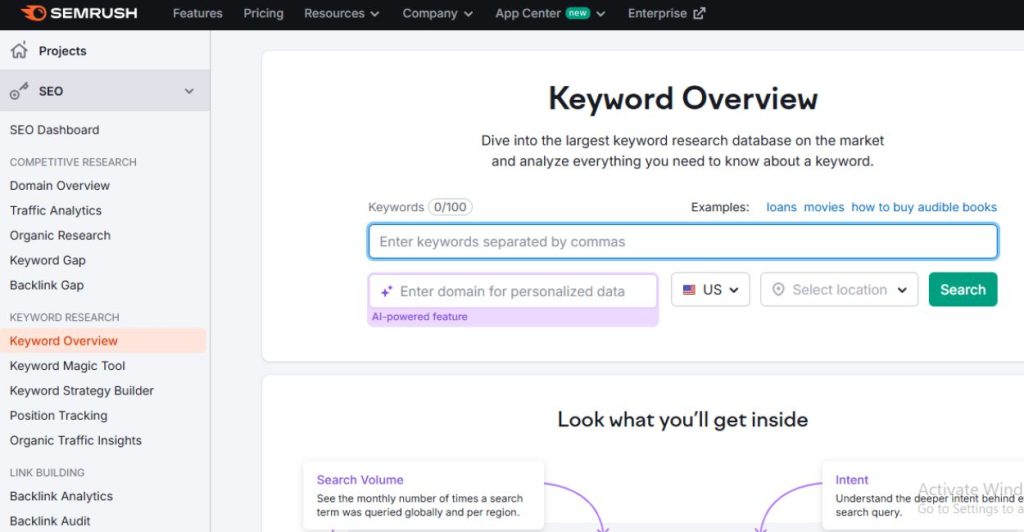Click the Enterprise external link icon
1024x532 pixels.
699,14
